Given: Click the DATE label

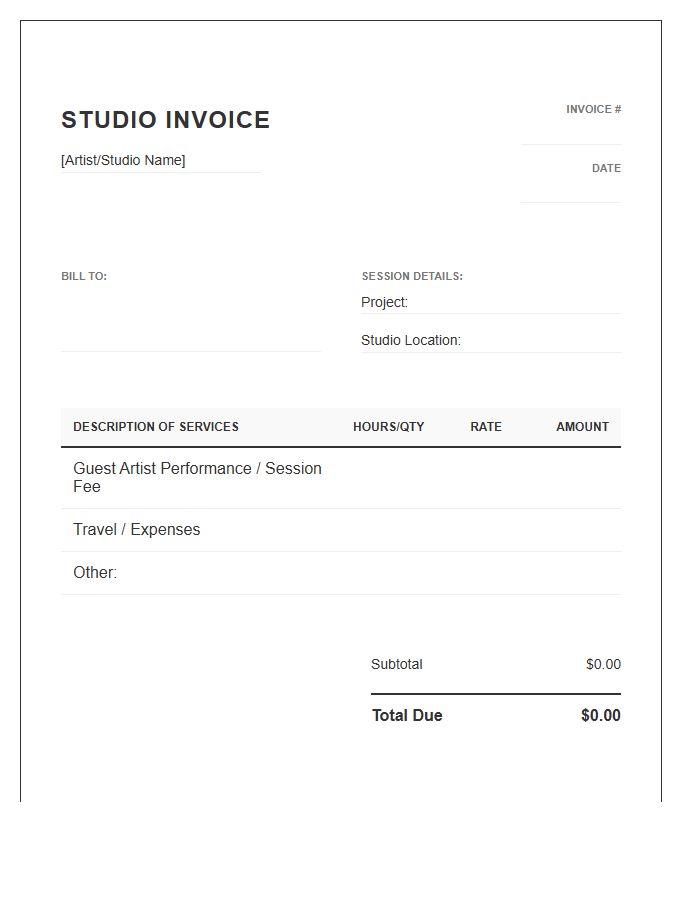Looking at the screenshot, I should (606, 168).
